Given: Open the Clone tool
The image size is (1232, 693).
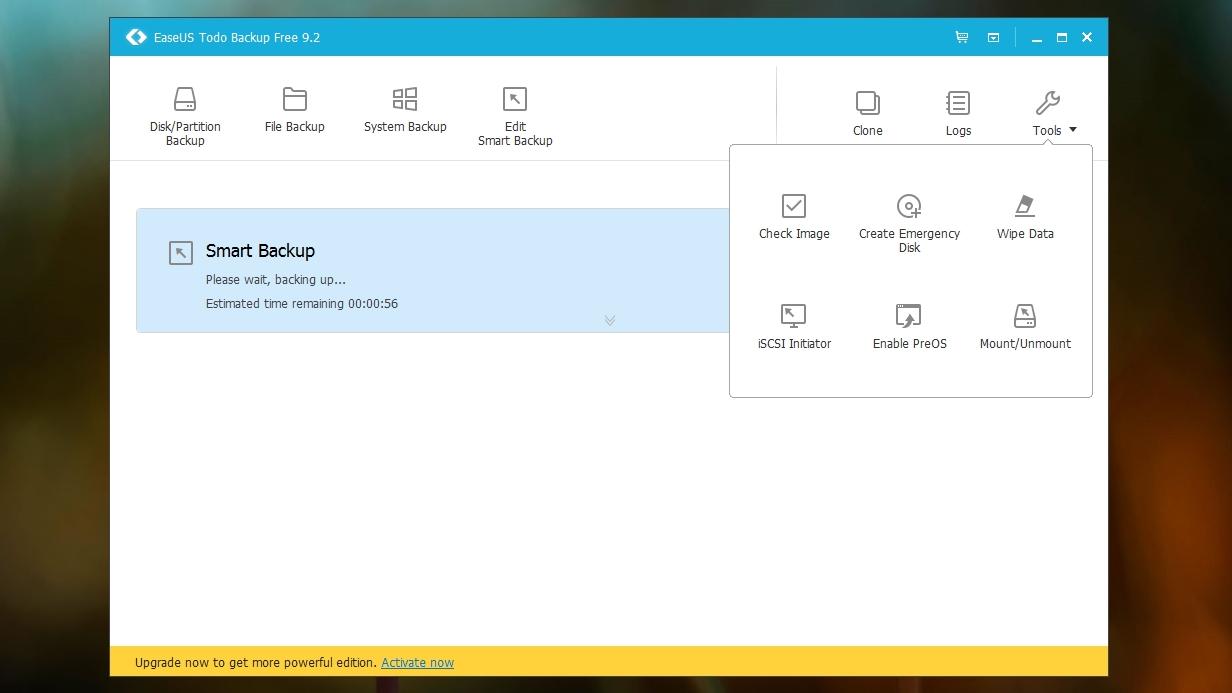Looking at the screenshot, I should (868, 113).
